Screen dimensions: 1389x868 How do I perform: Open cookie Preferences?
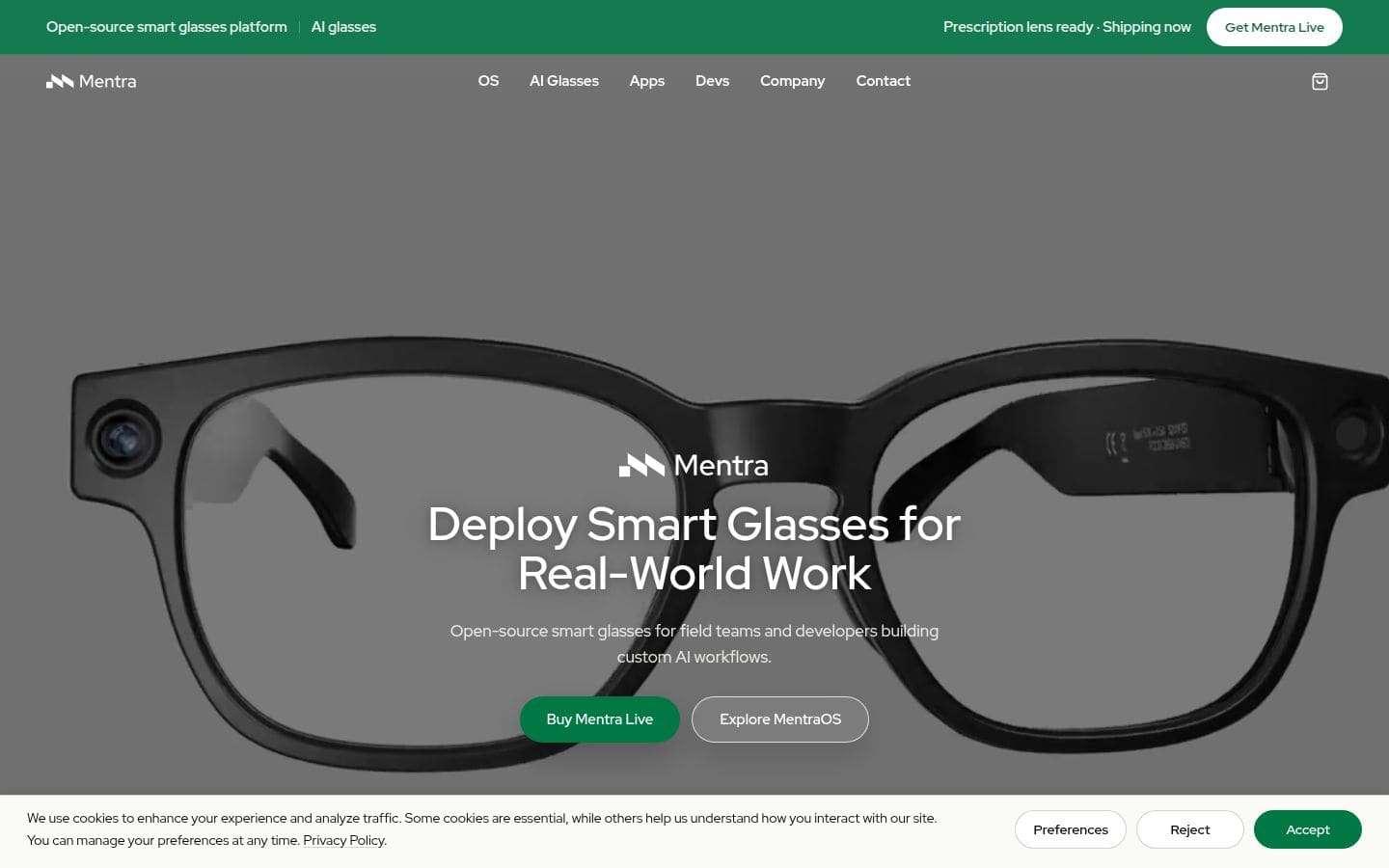(1071, 829)
